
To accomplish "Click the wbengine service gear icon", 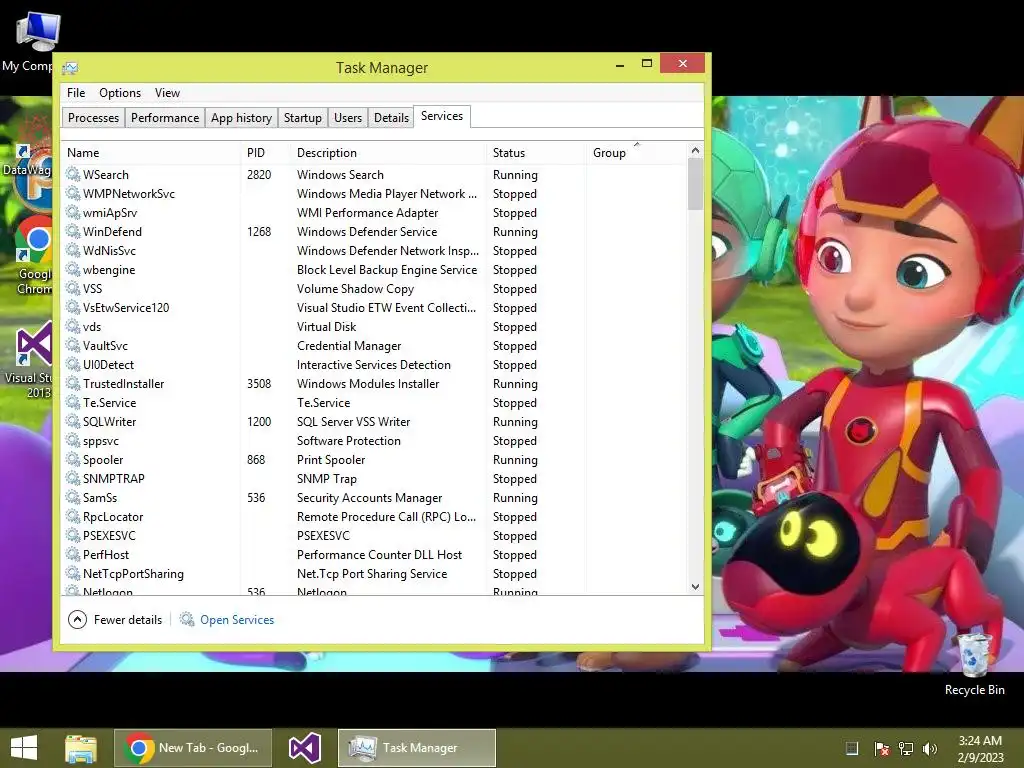I will pyautogui.click(x=72, y=270).
